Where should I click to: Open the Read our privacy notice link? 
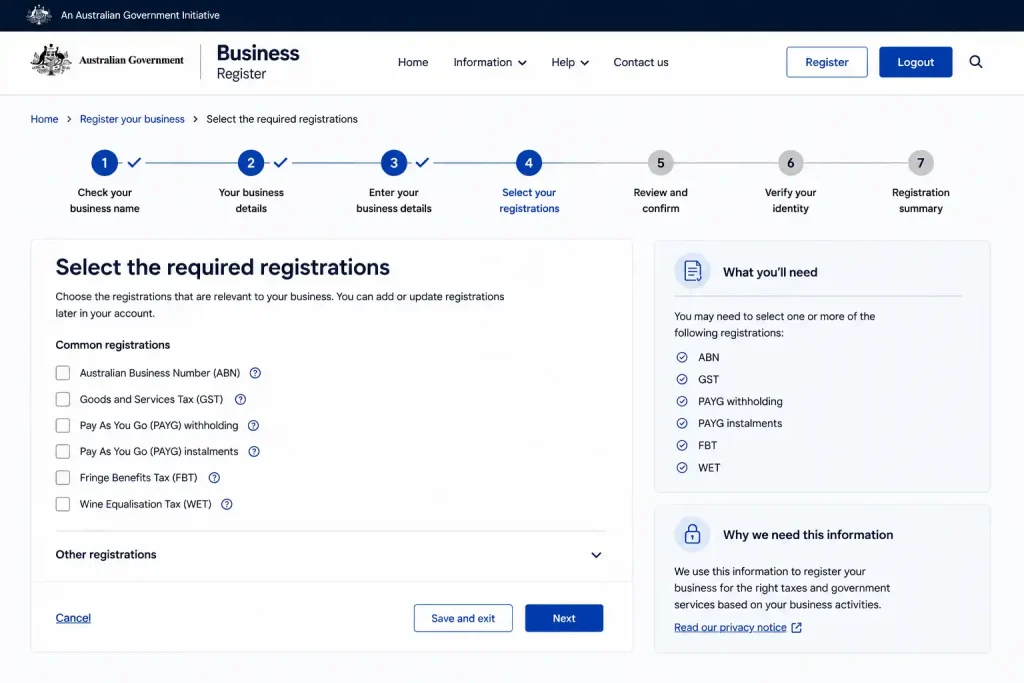(x=730, y=627)
